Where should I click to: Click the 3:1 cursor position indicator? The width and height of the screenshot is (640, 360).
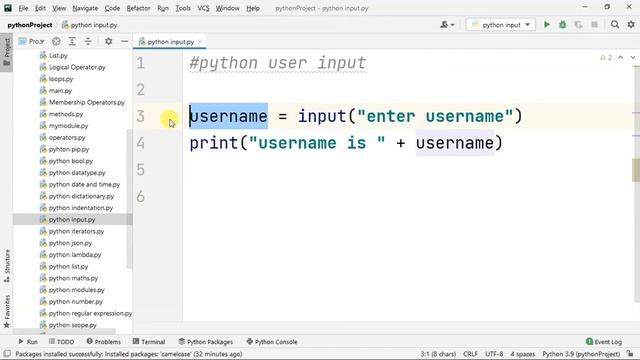tap(438, 354)
